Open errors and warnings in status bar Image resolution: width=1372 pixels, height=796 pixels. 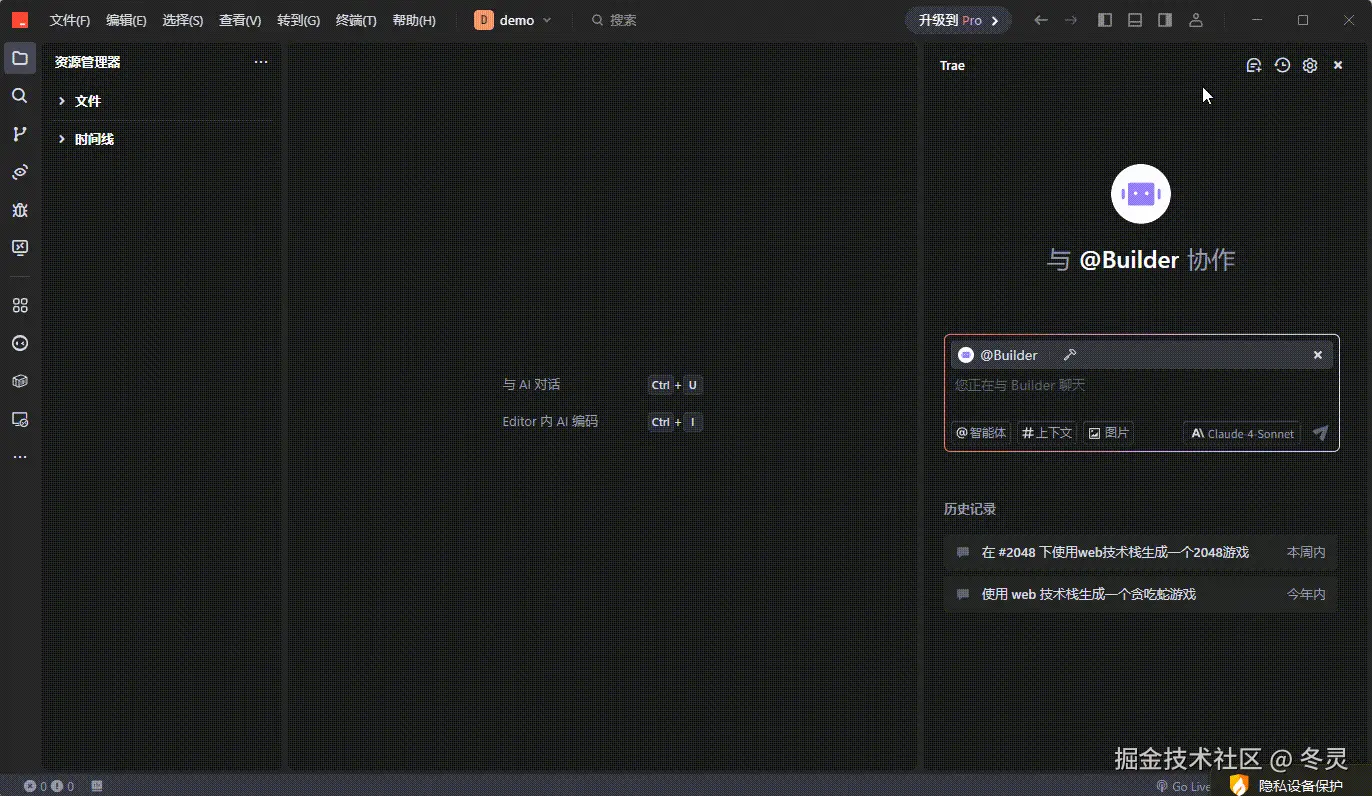(48, 787)
